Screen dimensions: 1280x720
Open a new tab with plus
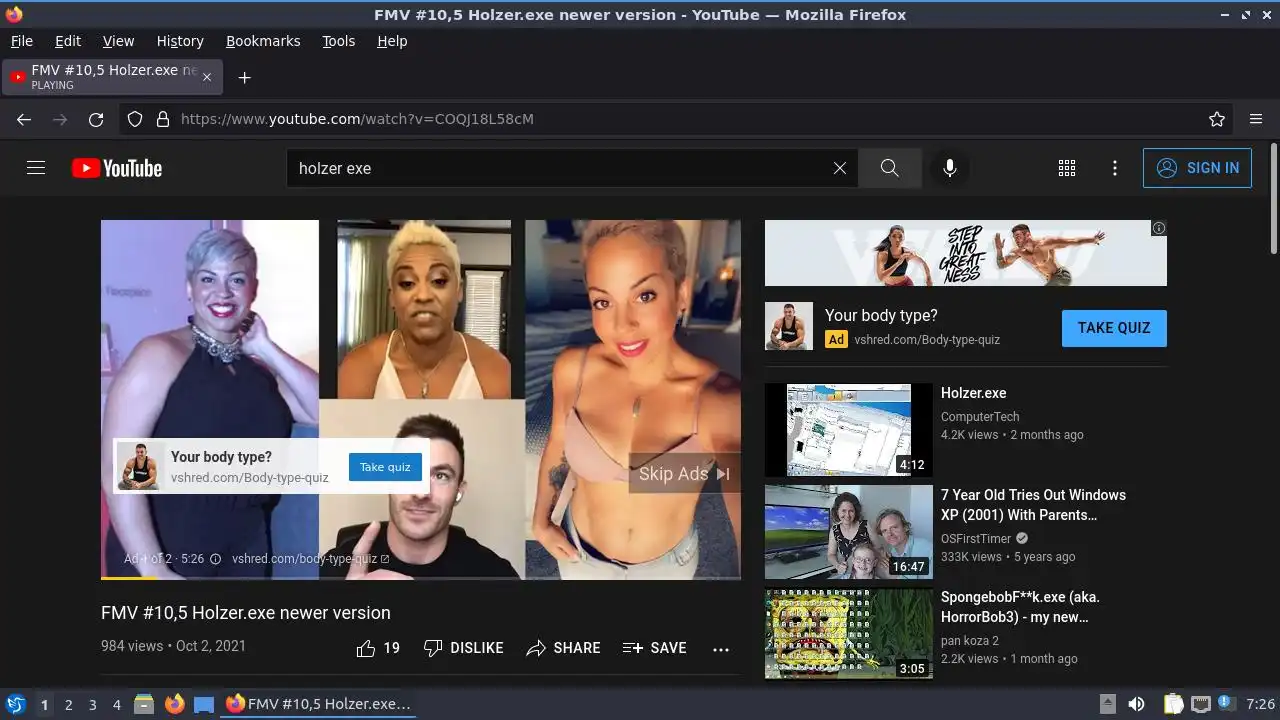pos(244,77)
